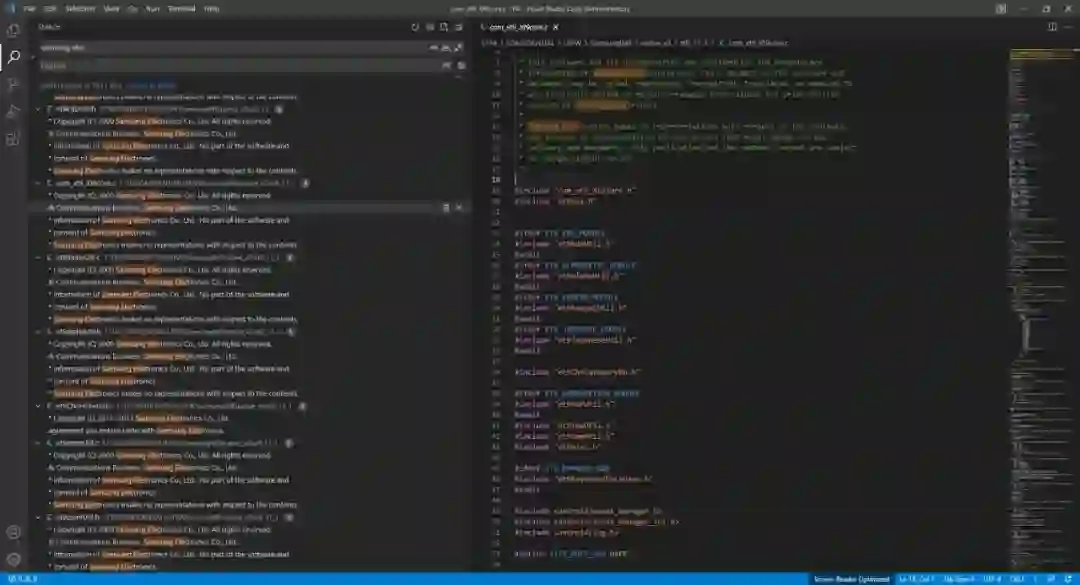Click the Tab Size indicator in status bar
This screenshot has height=585, width=1080.
[x=958, y=579]
